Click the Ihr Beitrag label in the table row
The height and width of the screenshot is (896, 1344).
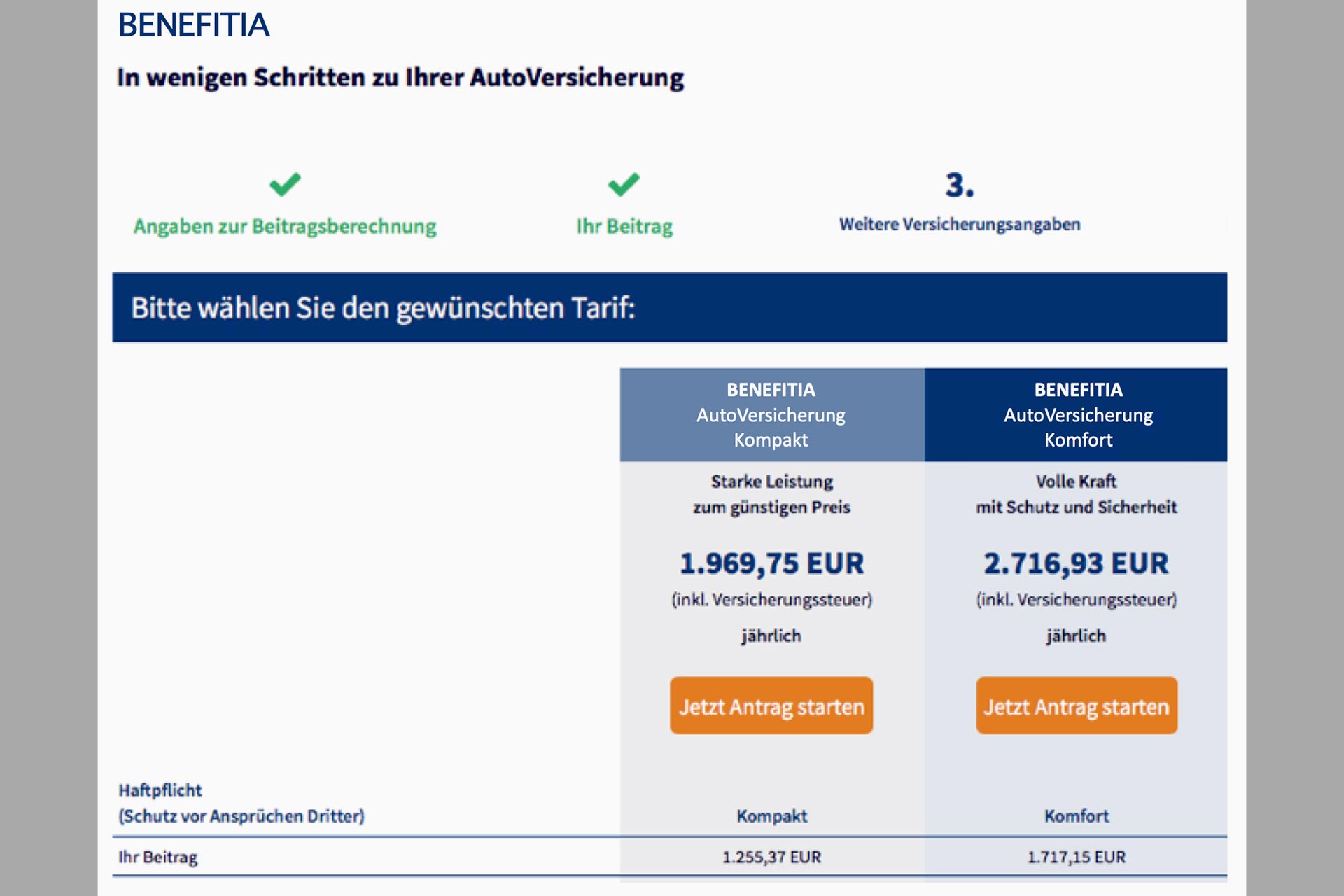(x=158, y=857)
